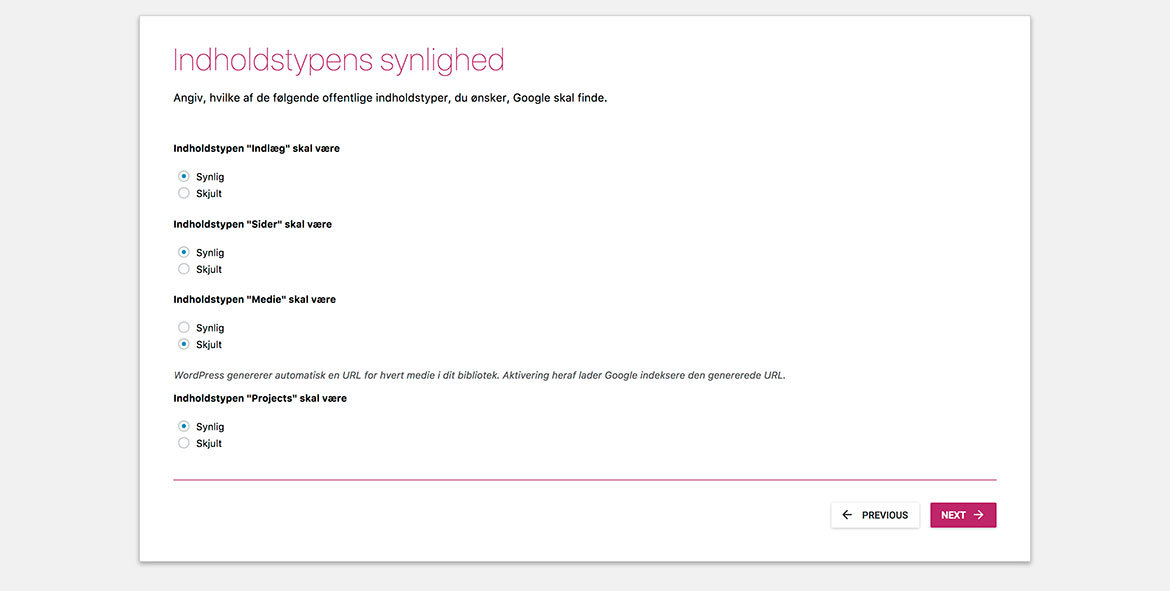
Task: Click the heading Indholdstypens synlighed
Action: (339, 61)
